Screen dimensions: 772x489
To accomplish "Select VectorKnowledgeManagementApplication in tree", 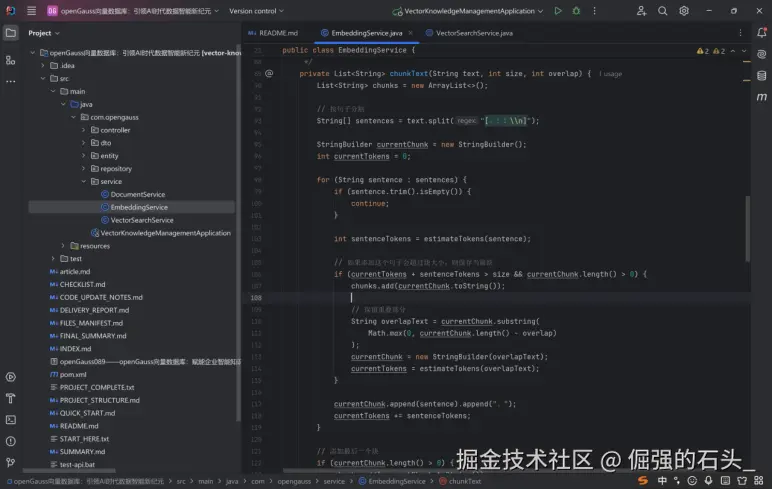I will coord(165,233).
